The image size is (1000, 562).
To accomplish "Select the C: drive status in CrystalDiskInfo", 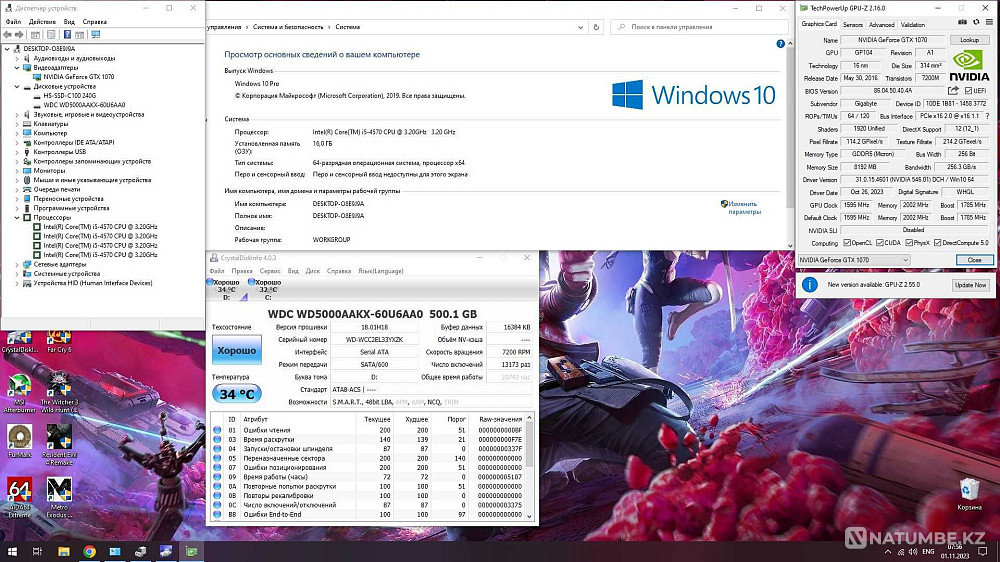I will [265, 290].
